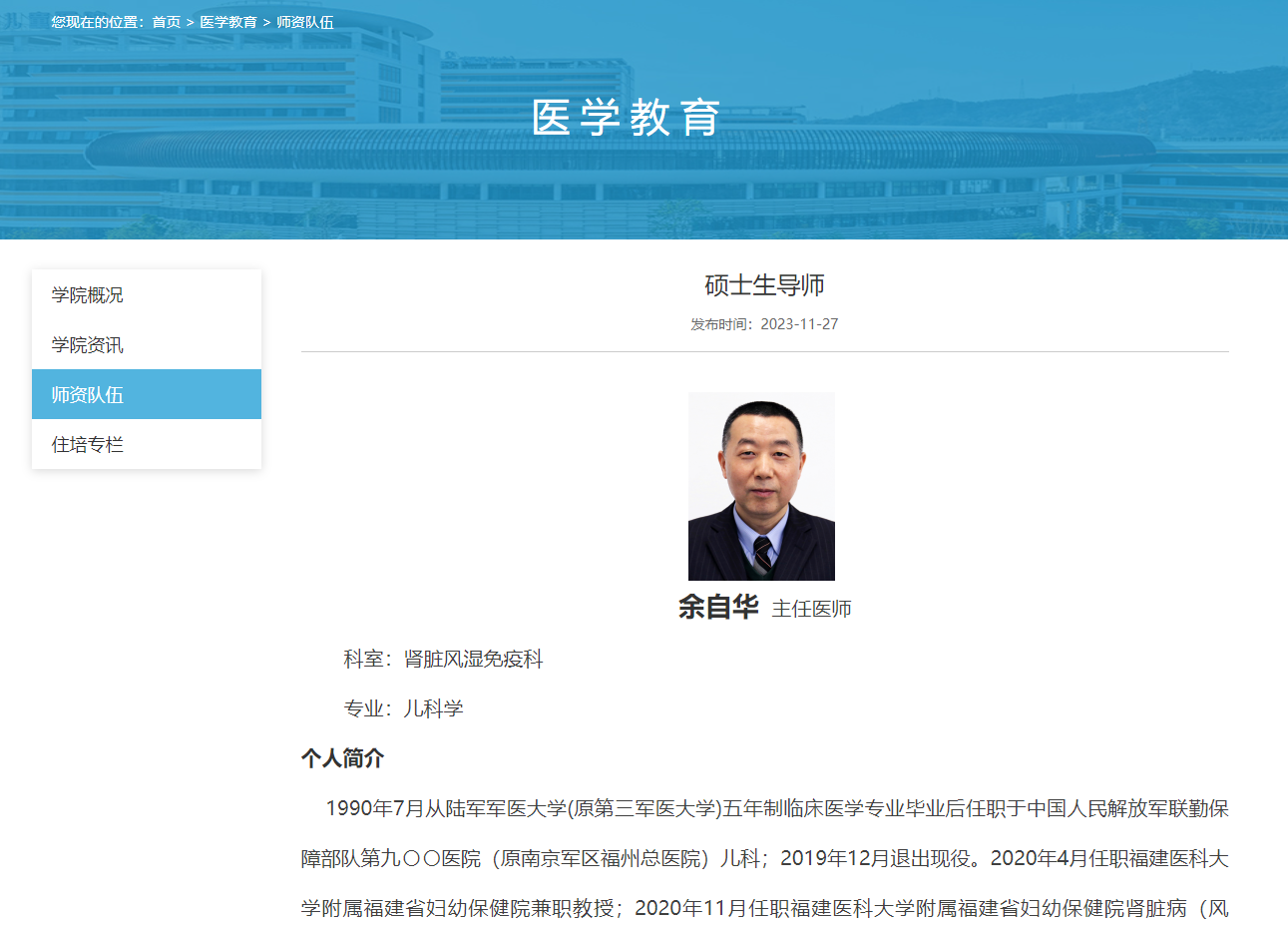Select 住培专栏 in the sidebar menu
The image size is (1288, 925).
point(147,444)
